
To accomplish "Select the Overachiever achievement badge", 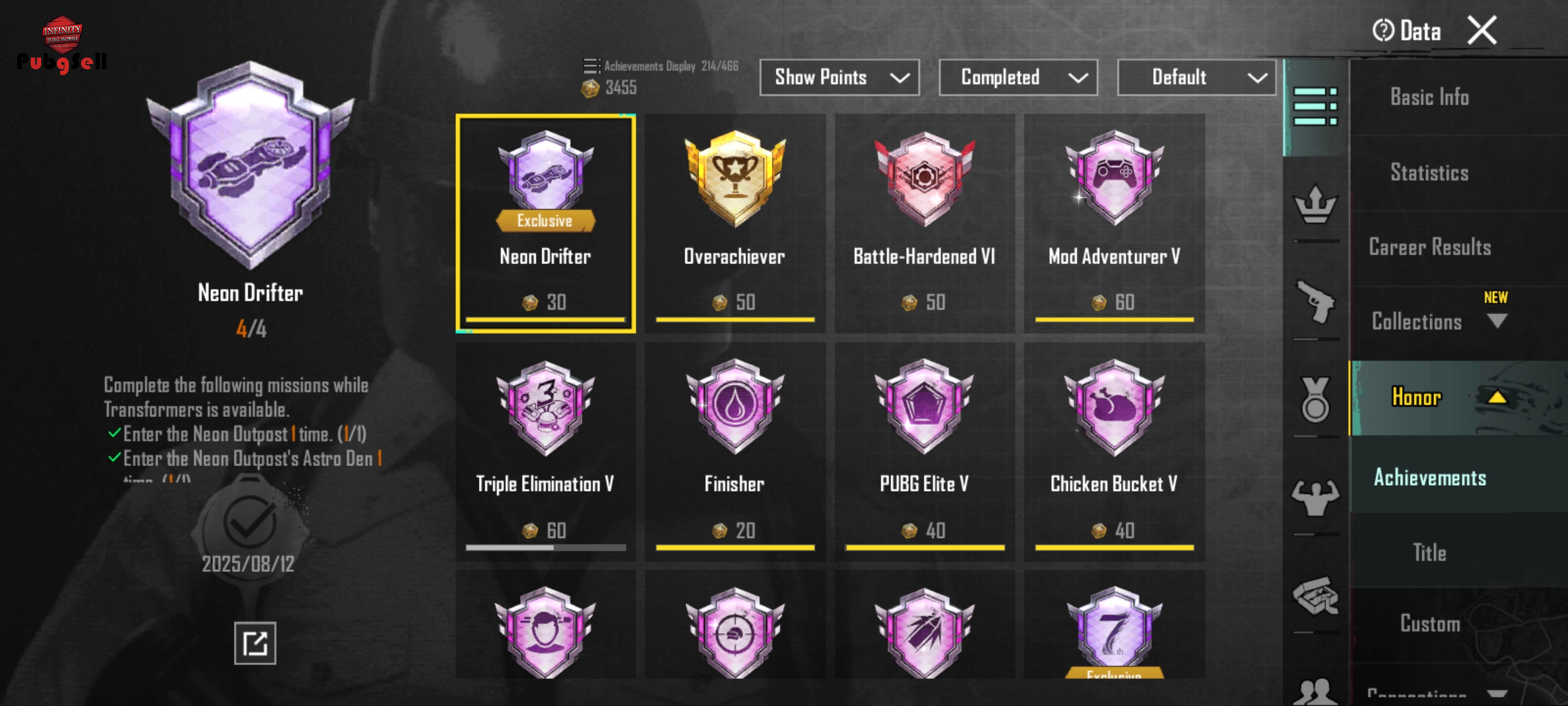I will coord(735,224).
